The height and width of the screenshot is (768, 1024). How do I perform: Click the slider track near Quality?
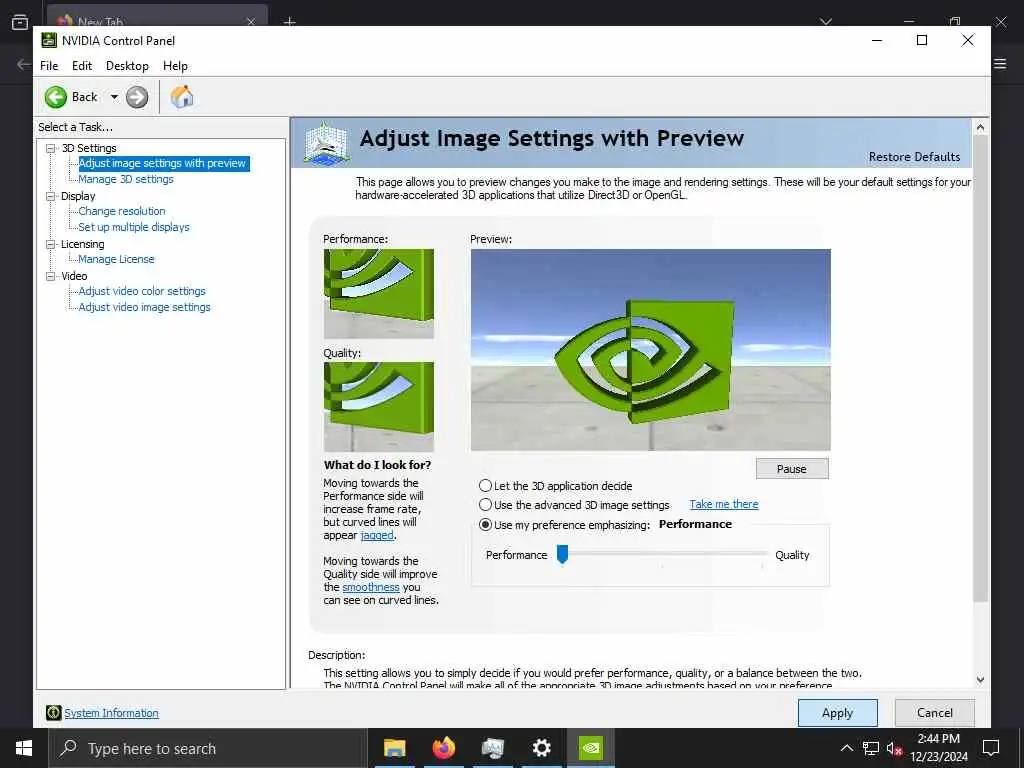coord(761,554)
